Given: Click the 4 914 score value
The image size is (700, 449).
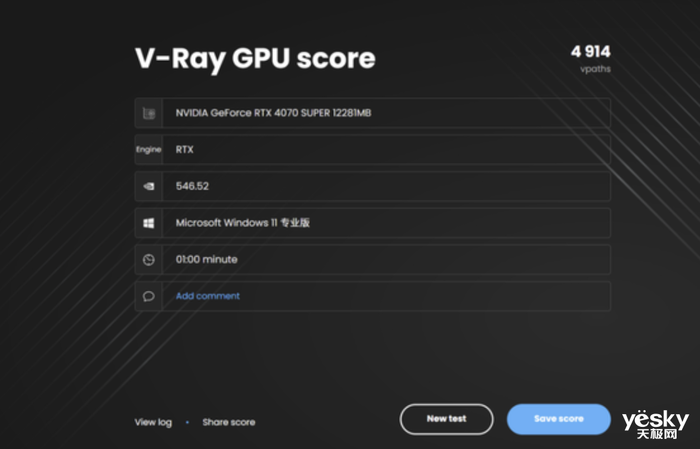Looking at the screenshot, I should (590, 52).
